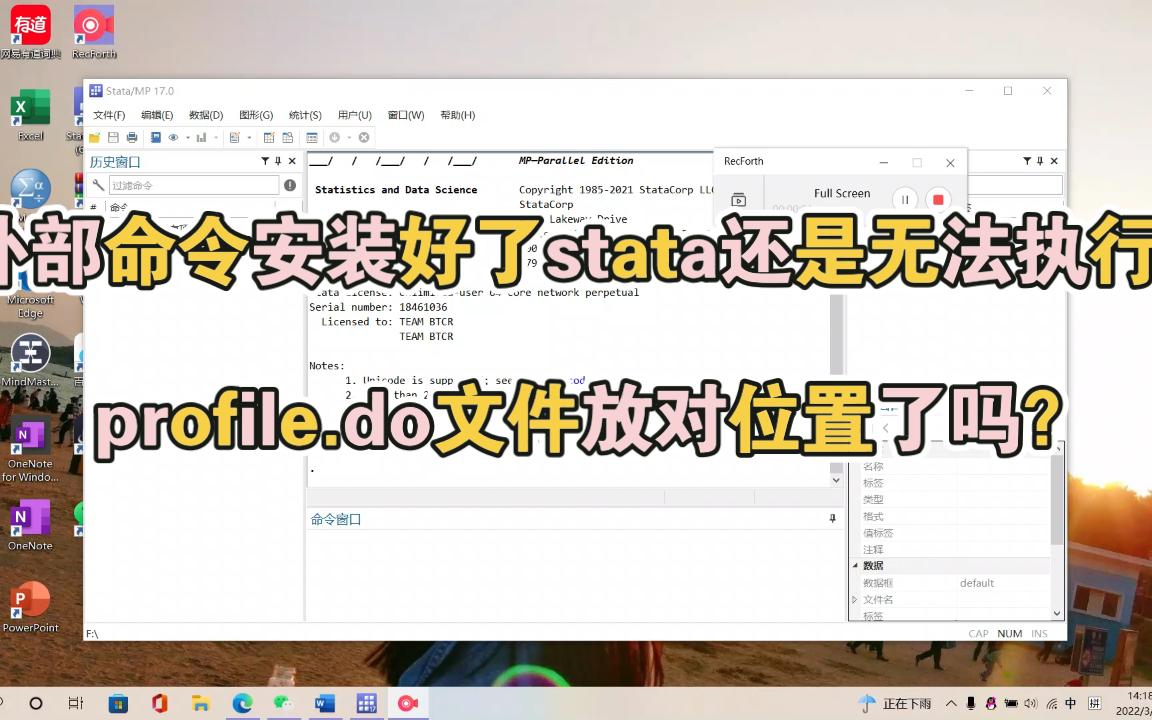Click the properties panel back arrow
Image resolution: width=1152 pixels, height=720 pixels.
click(886, 428)
